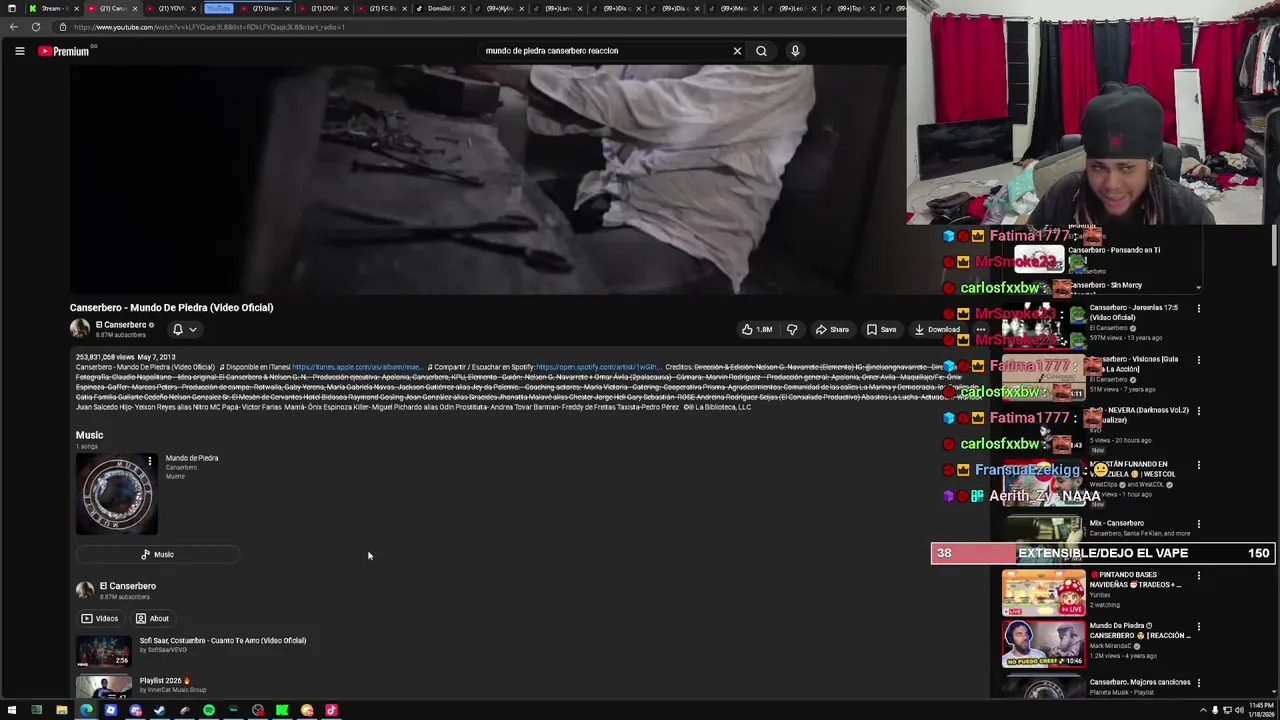Open menu for Mix - Canserbero

pos(1199,524)
